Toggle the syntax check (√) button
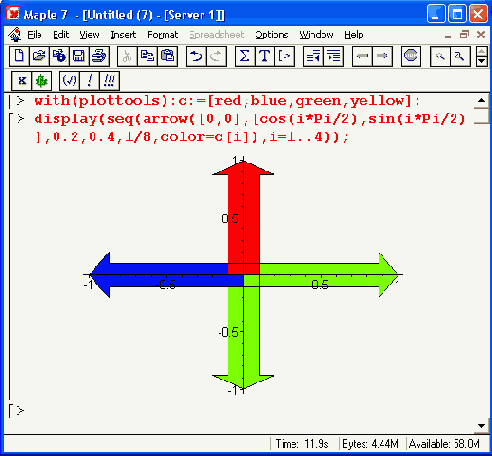The height and width of the screenshot is (456, 492). pos(69,81)
